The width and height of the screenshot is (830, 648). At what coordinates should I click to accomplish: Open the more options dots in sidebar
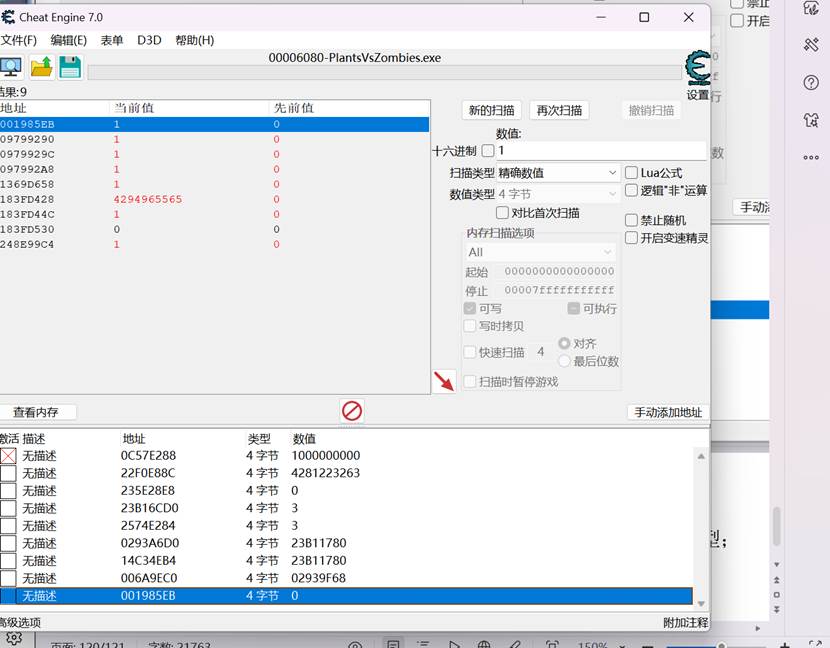pos(811,157)
